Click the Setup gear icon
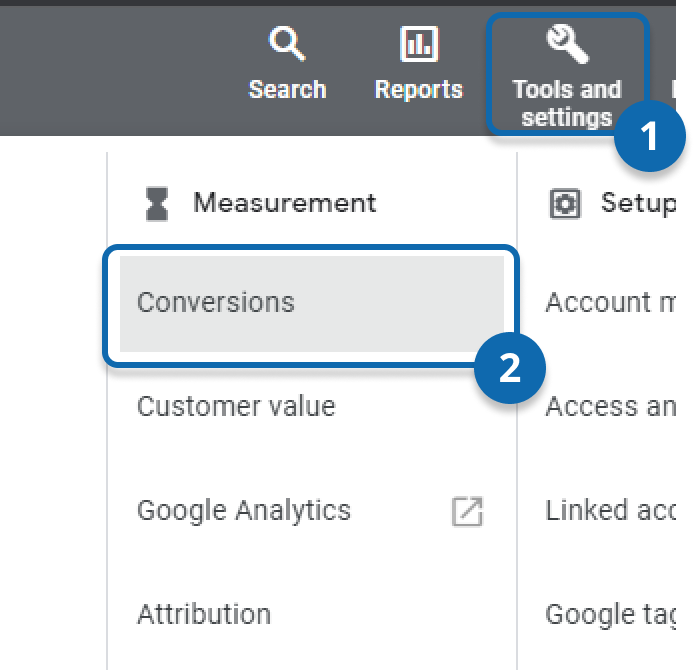 coord(565,203)
